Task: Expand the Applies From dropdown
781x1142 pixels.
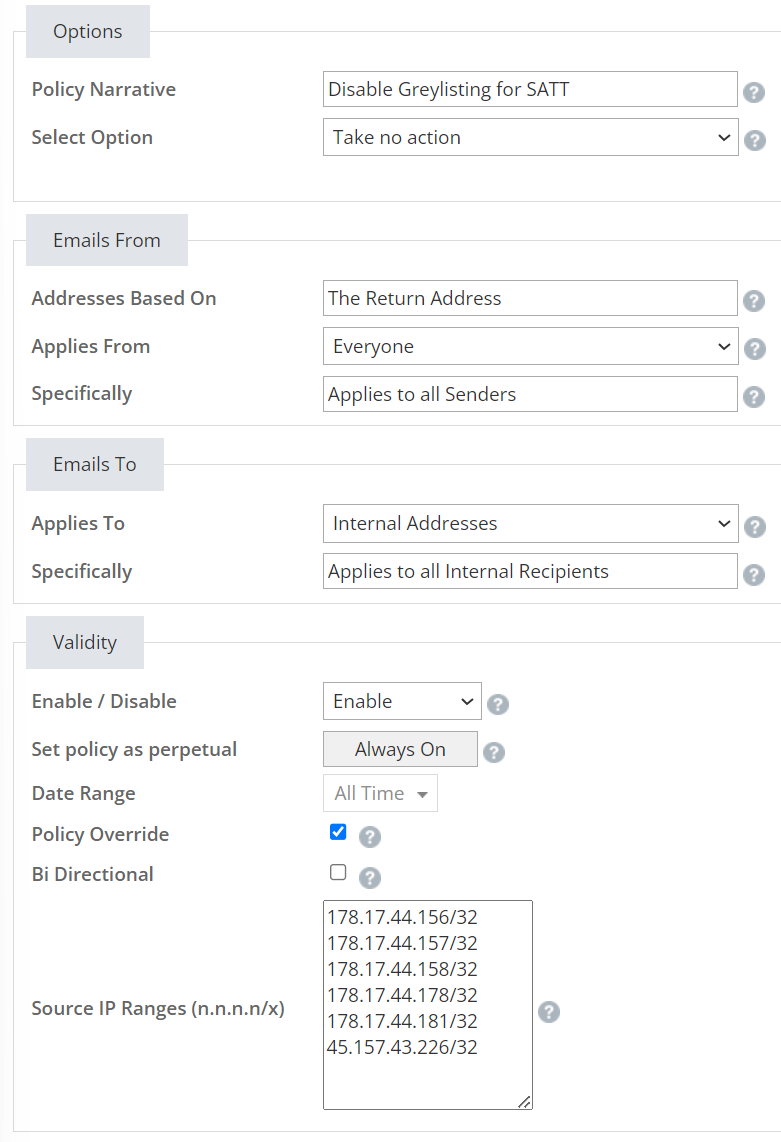Action: 530,346
